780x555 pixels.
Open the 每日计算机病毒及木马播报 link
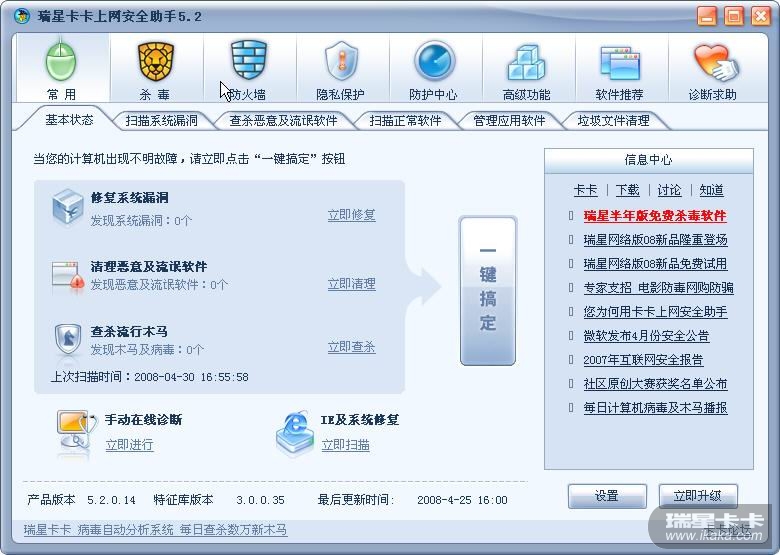click(655, 408)
